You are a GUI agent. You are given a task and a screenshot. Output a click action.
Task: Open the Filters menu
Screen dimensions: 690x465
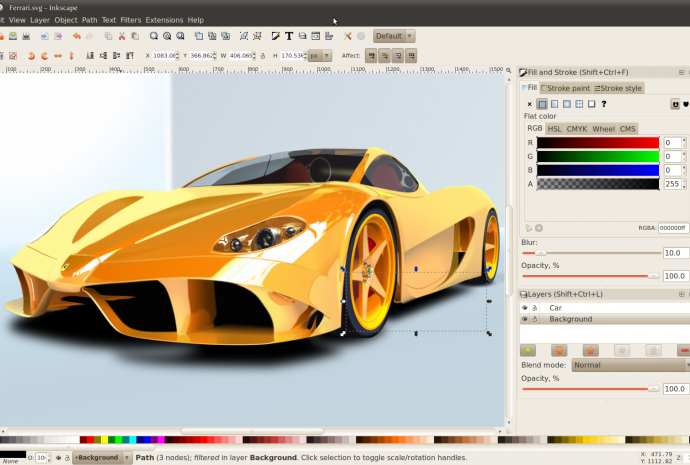130,20
